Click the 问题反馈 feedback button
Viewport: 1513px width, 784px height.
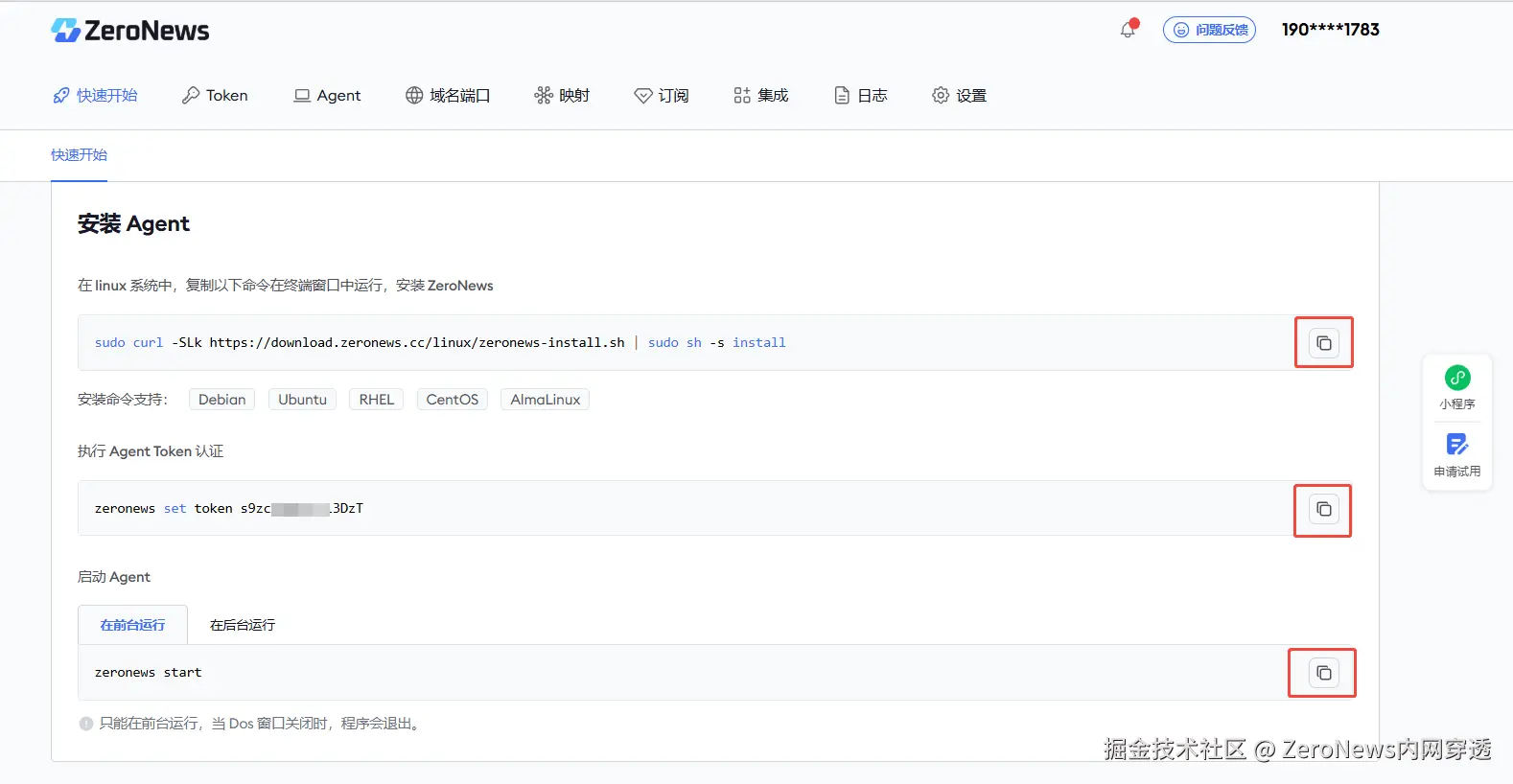pyautogui.click(x=1209, y=30)
